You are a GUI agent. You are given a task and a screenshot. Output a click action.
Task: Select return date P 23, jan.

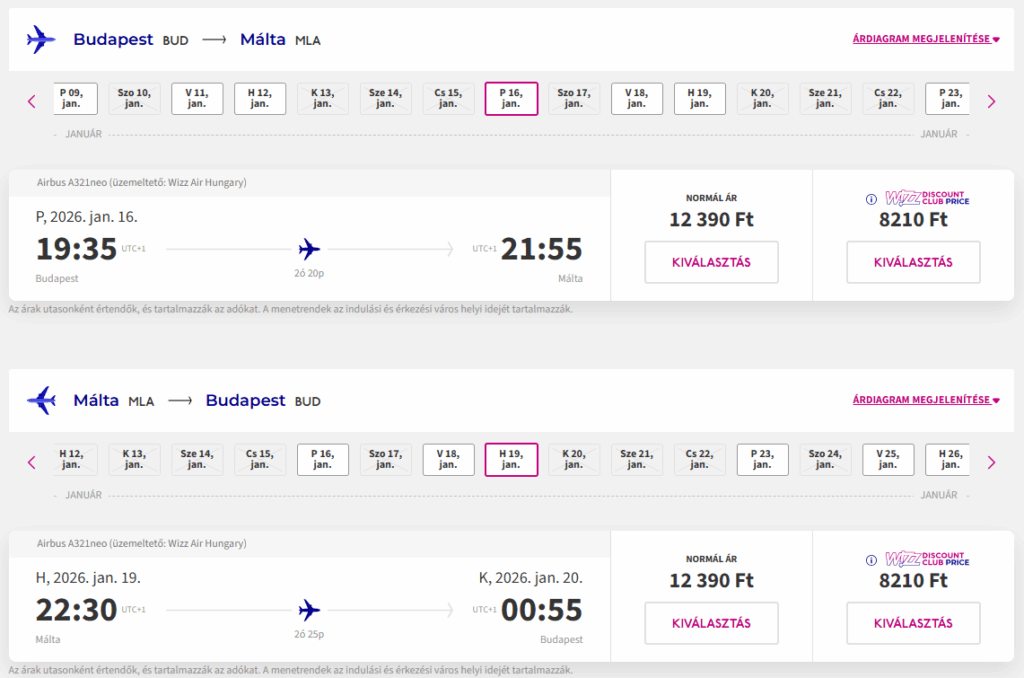763,460
